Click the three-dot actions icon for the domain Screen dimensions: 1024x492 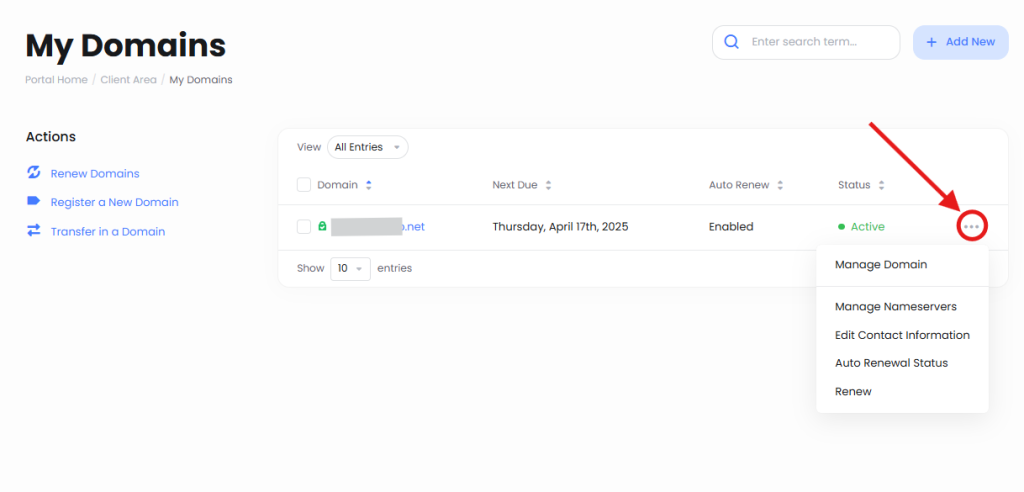971,227
